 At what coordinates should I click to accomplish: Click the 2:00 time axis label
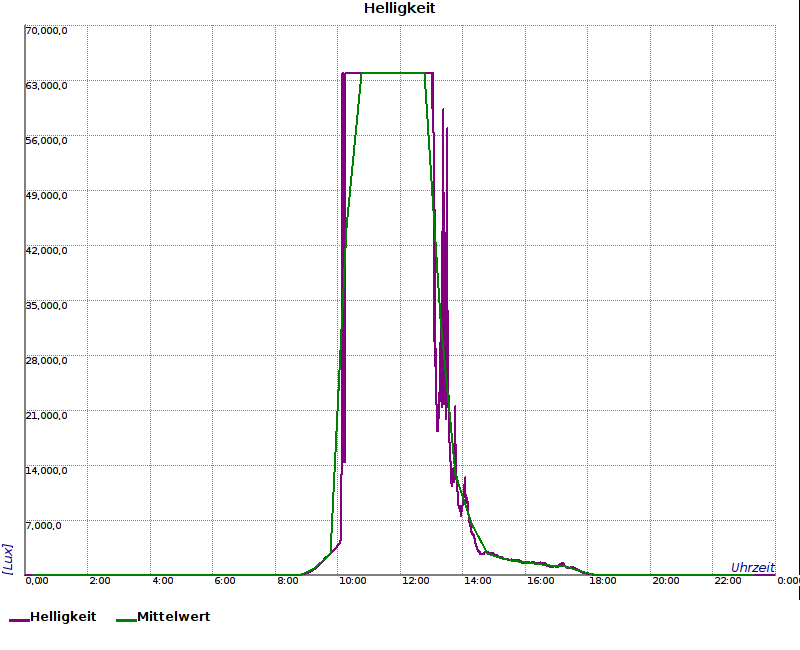[99, 581]
